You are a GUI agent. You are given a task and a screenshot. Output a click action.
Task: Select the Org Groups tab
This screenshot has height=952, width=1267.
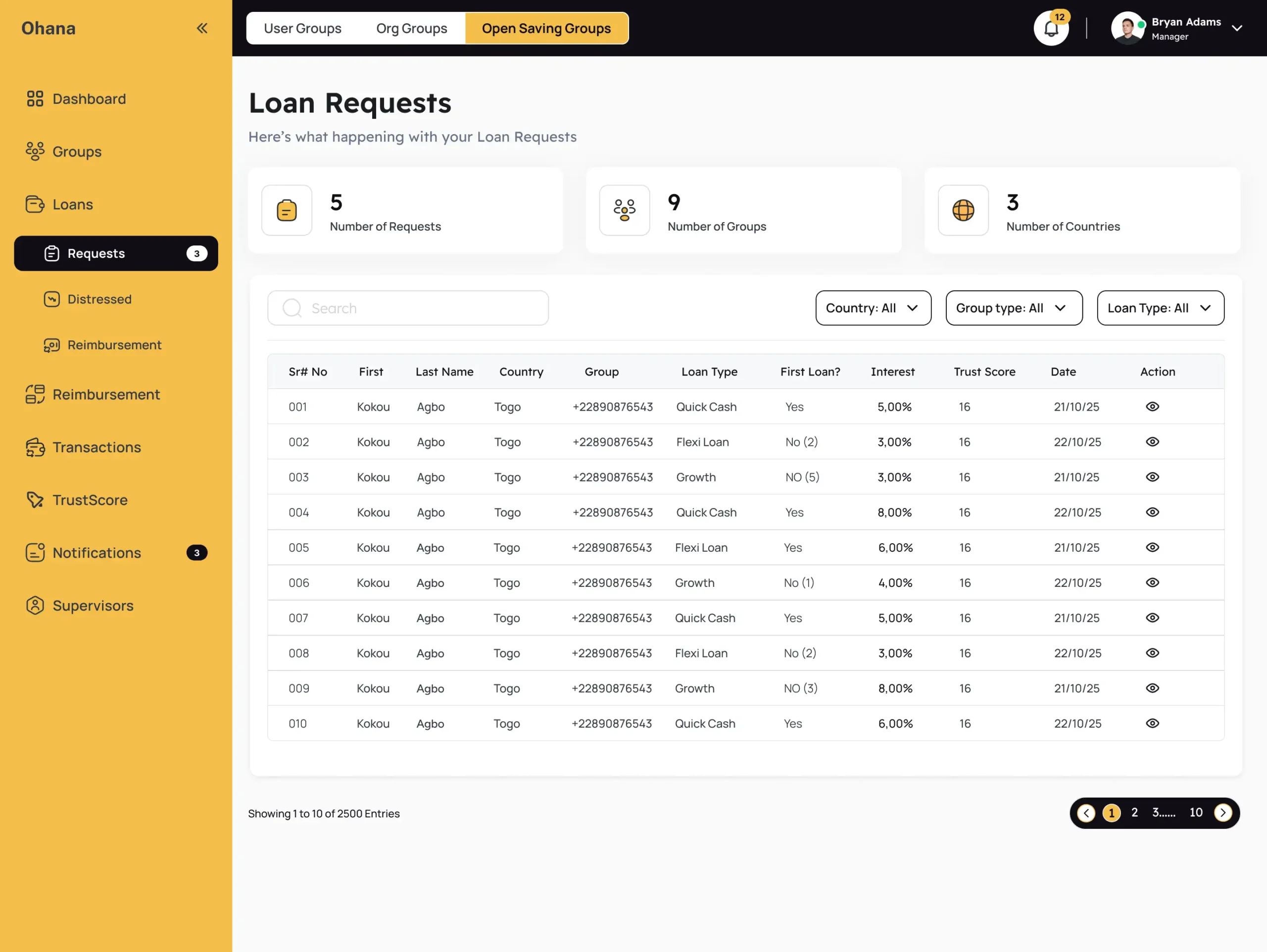tap(411, 28)
